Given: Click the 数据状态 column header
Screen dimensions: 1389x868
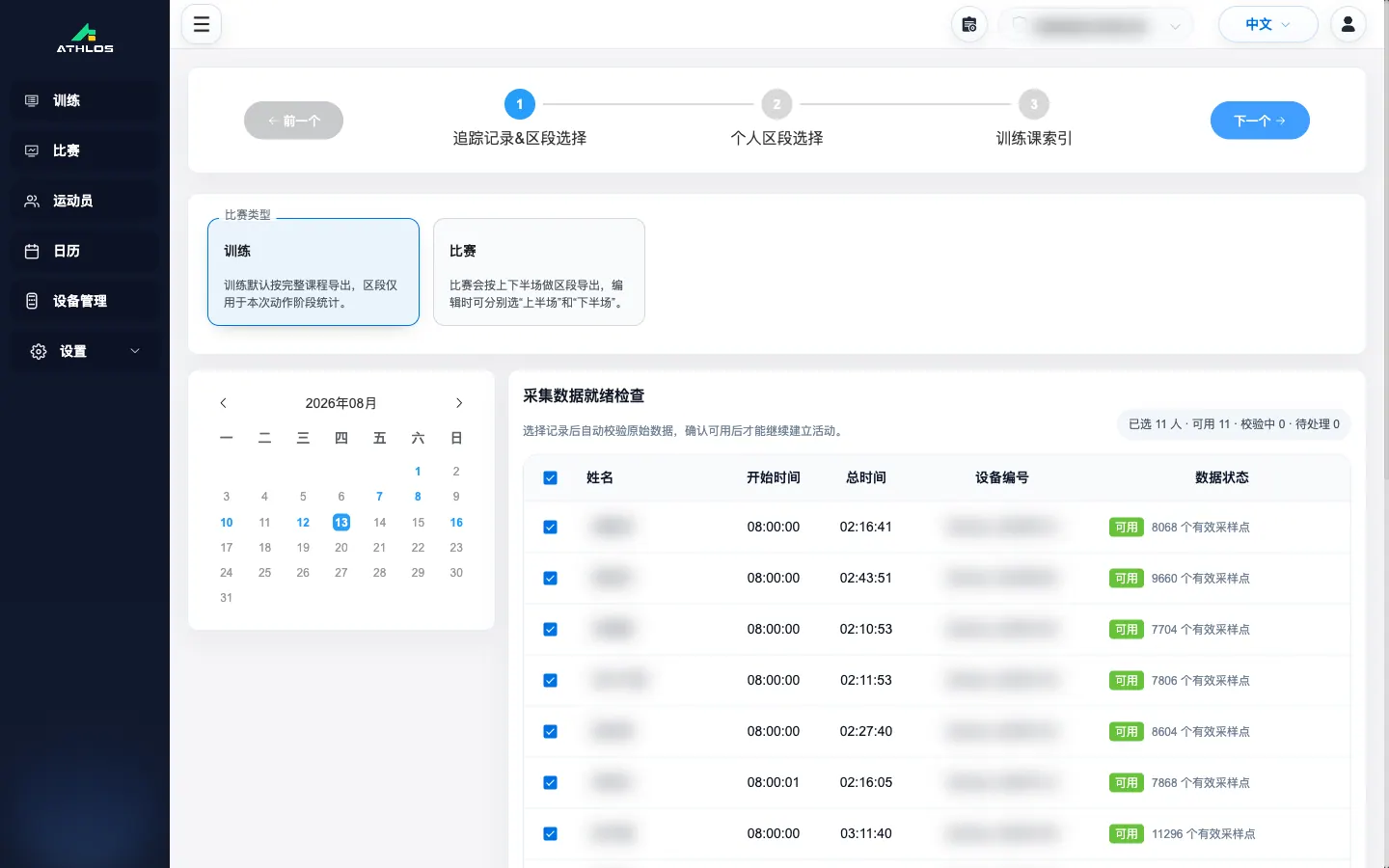Looking at the screenshot, I should click(x=1222, y=477).
